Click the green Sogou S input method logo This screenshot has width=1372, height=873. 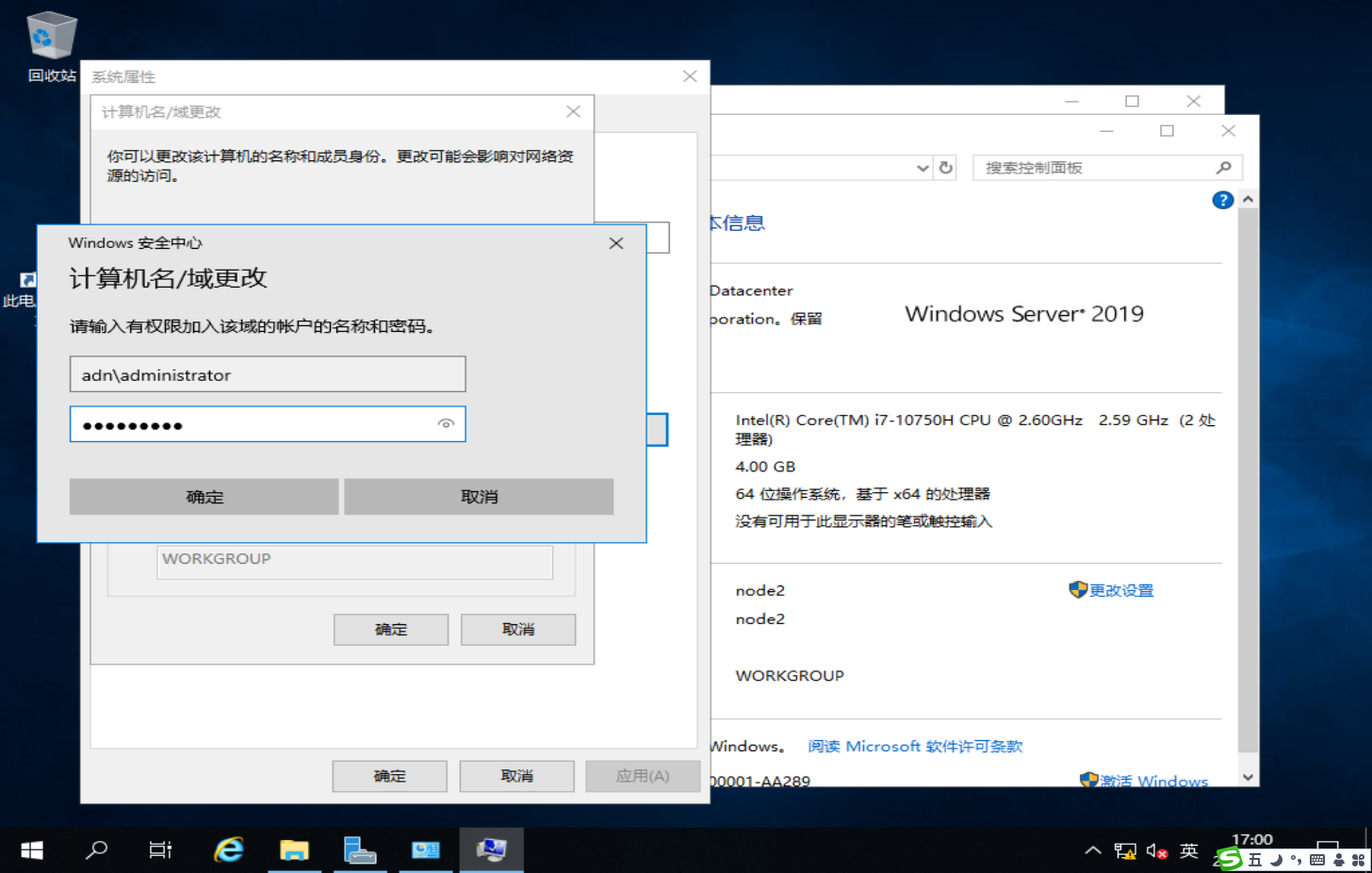pos(1230,859)
